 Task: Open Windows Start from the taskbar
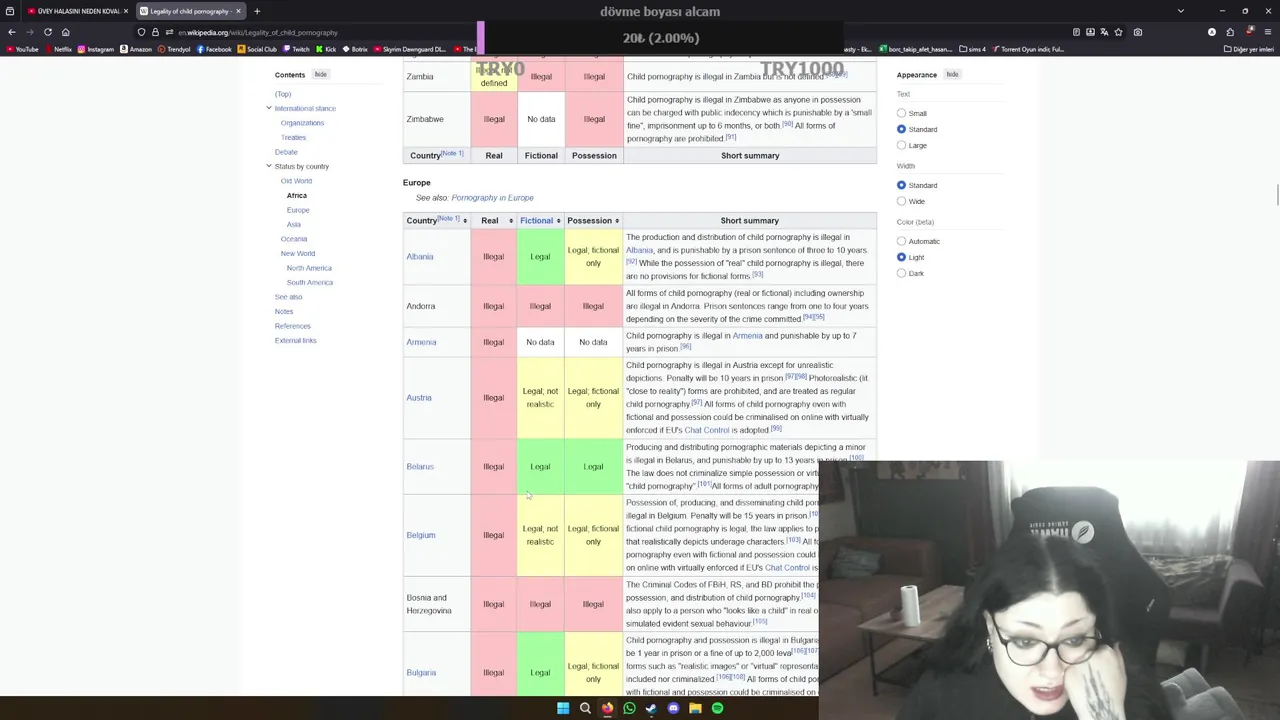point(563,708)
